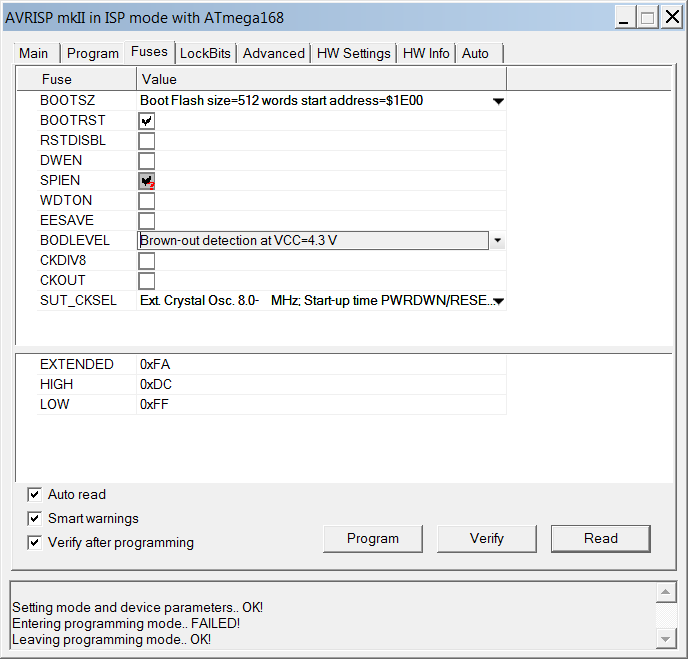The width and height of the screenshot is (688, 659).
Task: Tick the CKDIV8 fuse checkbox
Action: tap(147, 261)
